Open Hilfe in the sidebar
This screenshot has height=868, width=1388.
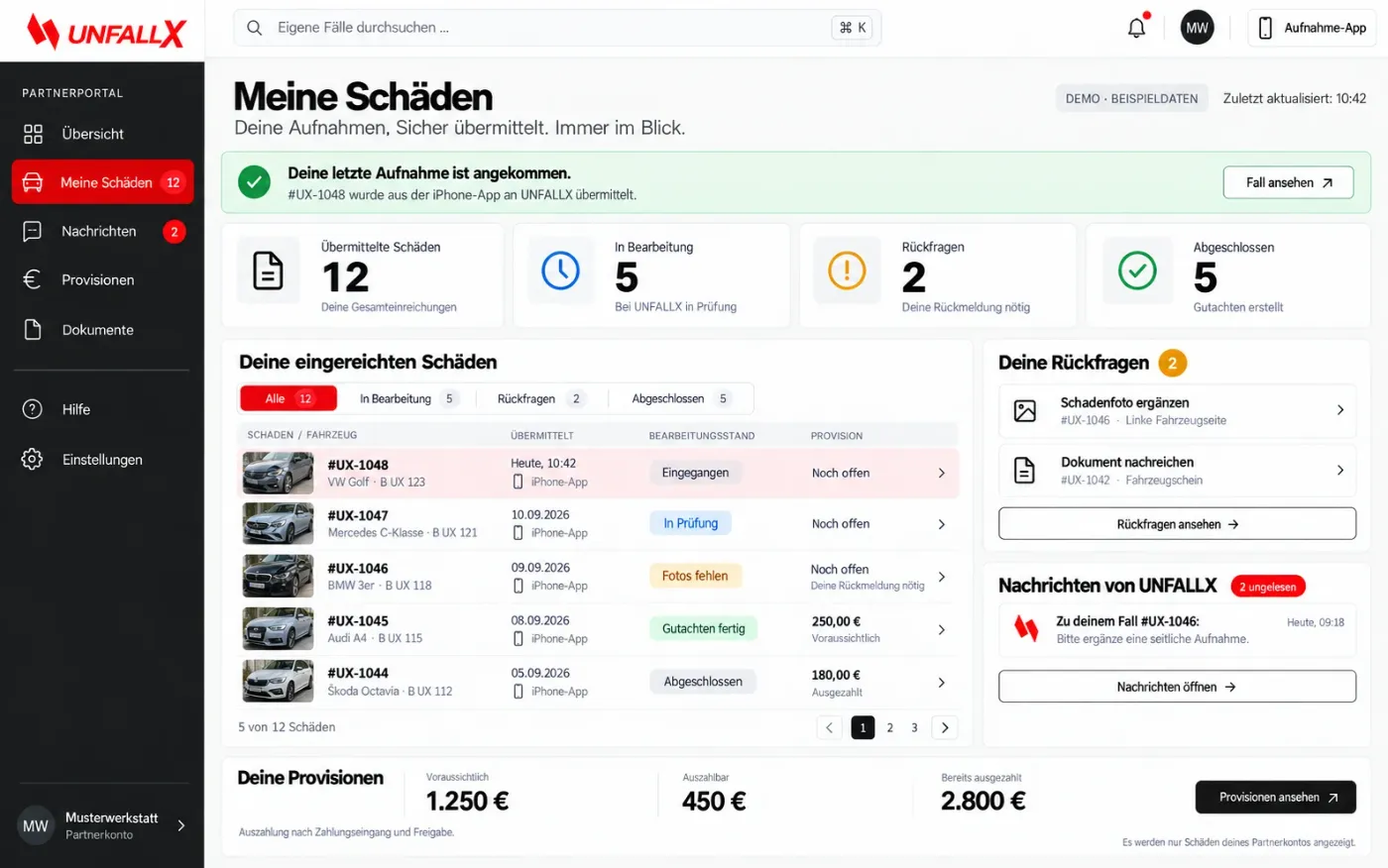click(x=102, y=409)
